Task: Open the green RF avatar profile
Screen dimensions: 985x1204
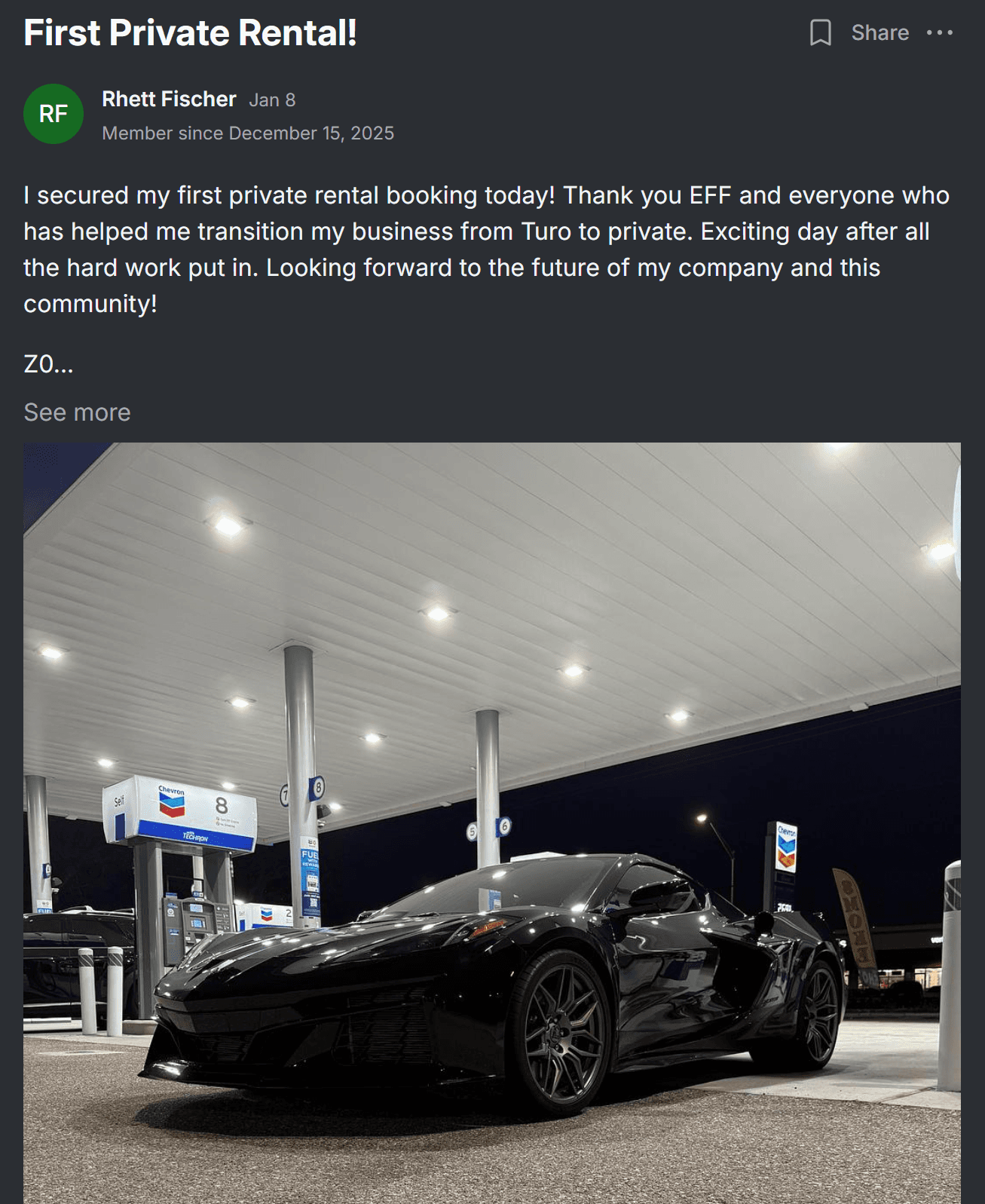Action: [x=54, y=114]
